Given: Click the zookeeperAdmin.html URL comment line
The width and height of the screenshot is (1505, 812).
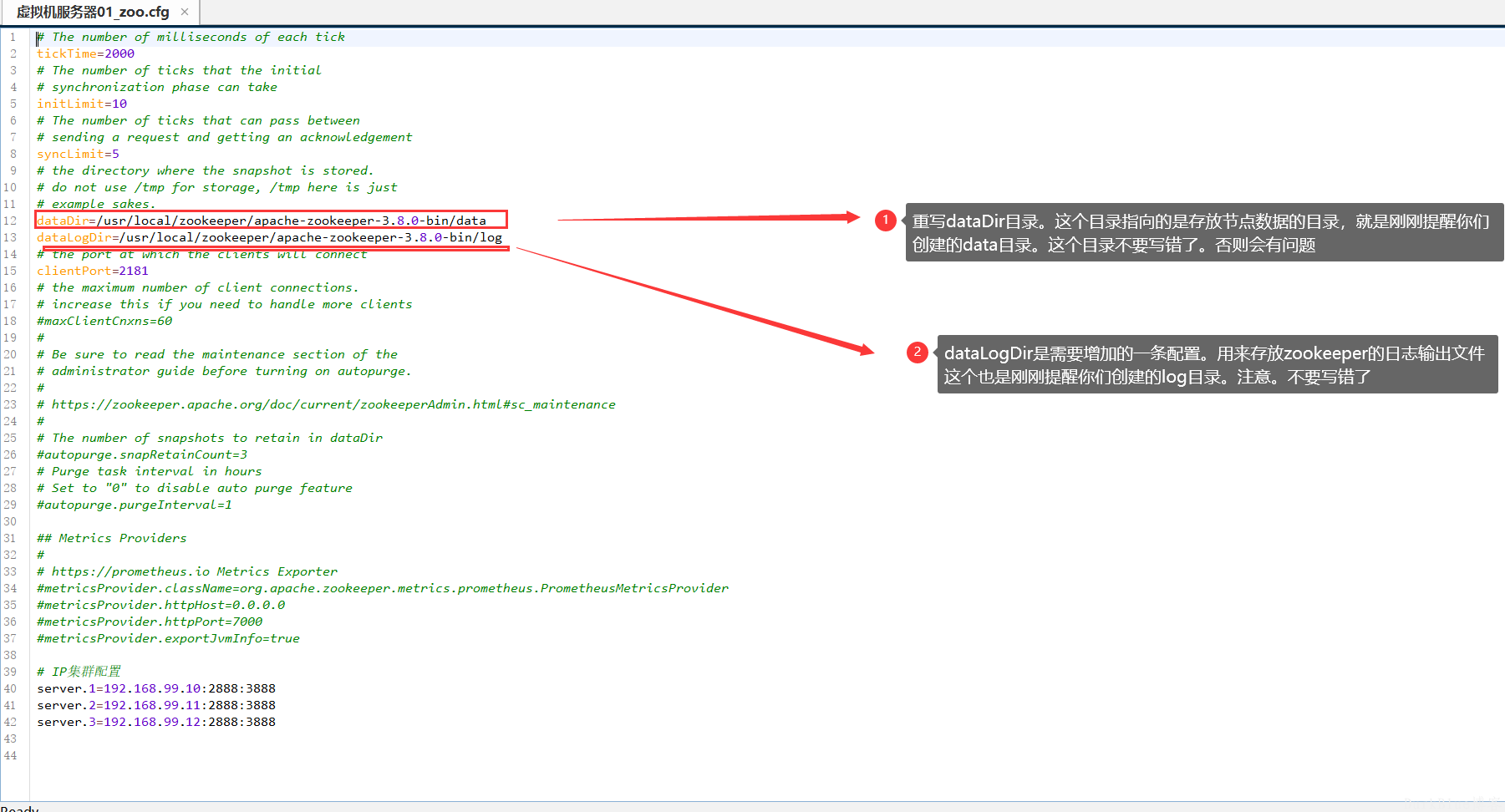Looking at the screenshot, I should [x=326, y=404].
